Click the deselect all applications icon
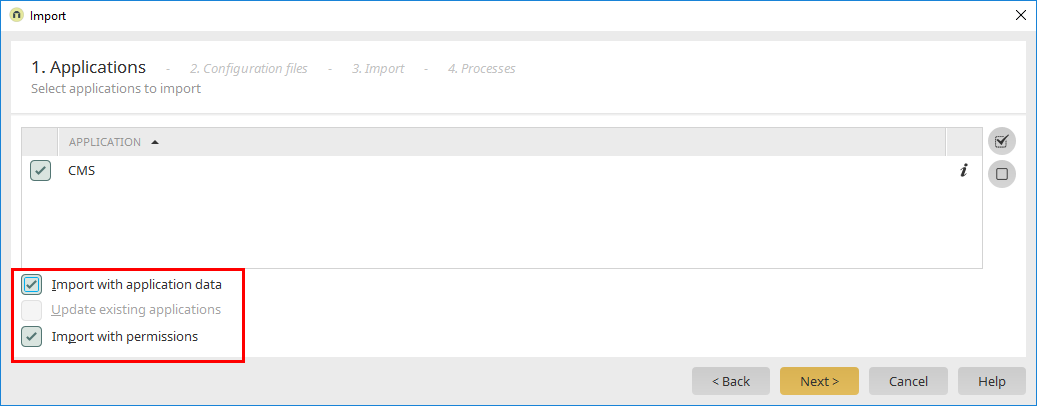Image resolution: width=1037 pixels, height=406 pixels. pyautogui.click(x=1001, y=174)
